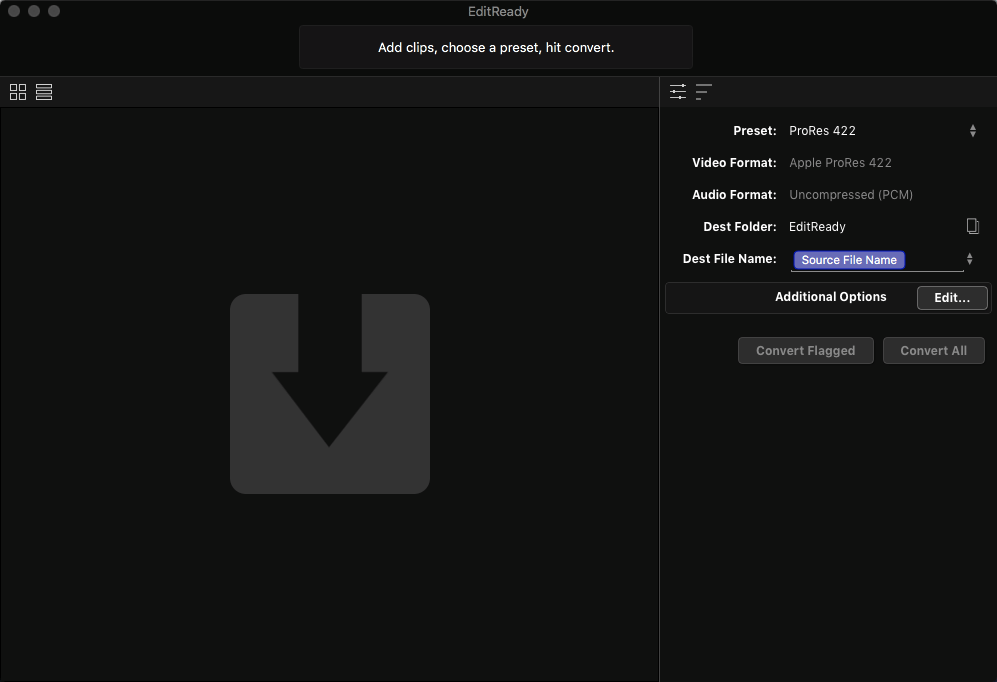
Task: Close the EditReady window
Action: [14, 11]
